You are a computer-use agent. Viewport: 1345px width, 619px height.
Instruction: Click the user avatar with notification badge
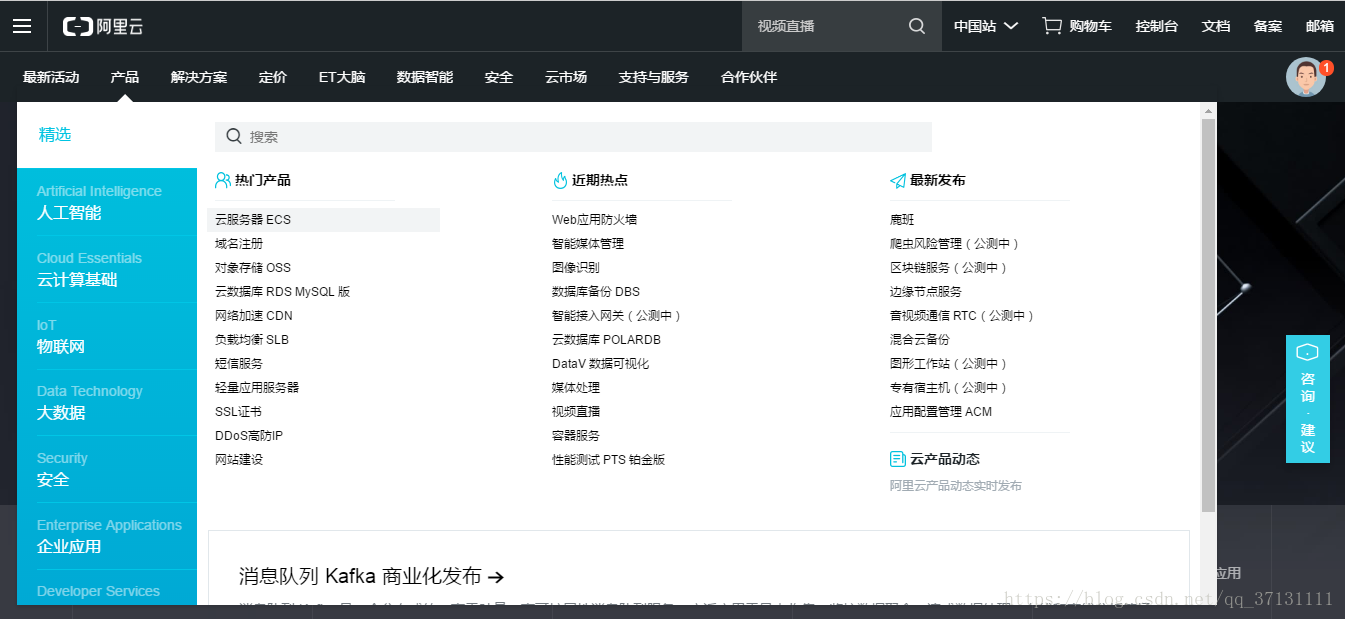[x=1307, y=77]
